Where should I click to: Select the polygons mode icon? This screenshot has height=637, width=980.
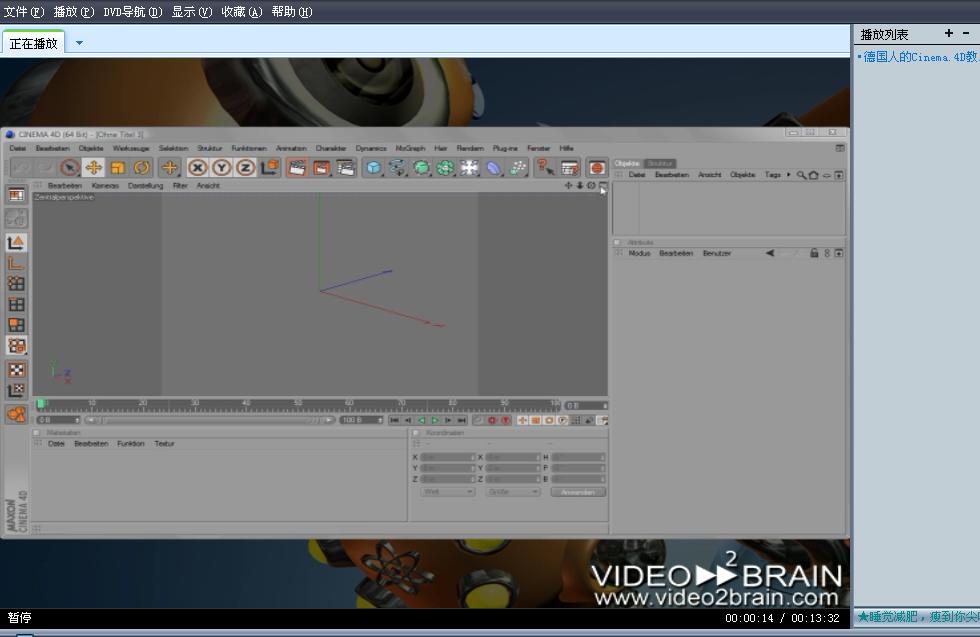16,325
